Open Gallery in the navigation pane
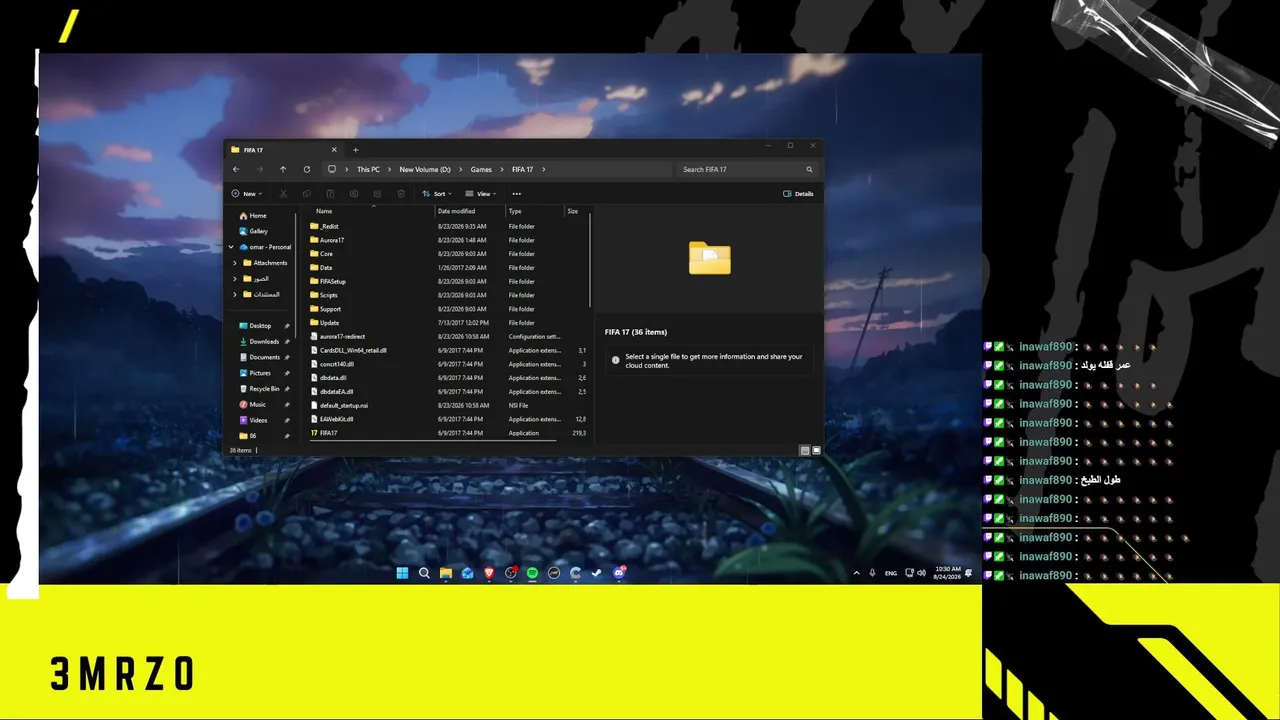The height and width of the screenshot is (720, 1280). [252, 231]
